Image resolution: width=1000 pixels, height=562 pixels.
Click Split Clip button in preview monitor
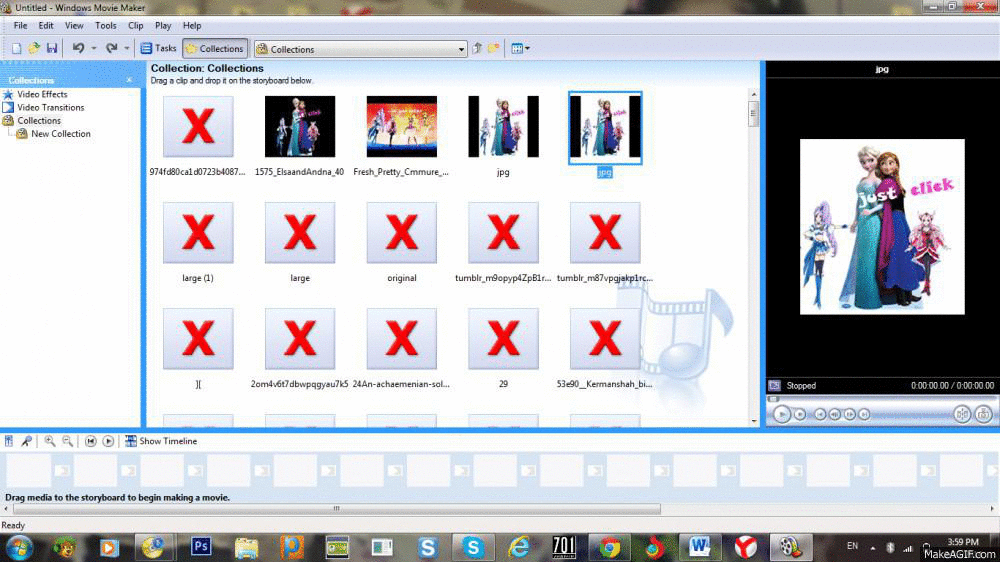pyautogui.click(x=962, y=414)
